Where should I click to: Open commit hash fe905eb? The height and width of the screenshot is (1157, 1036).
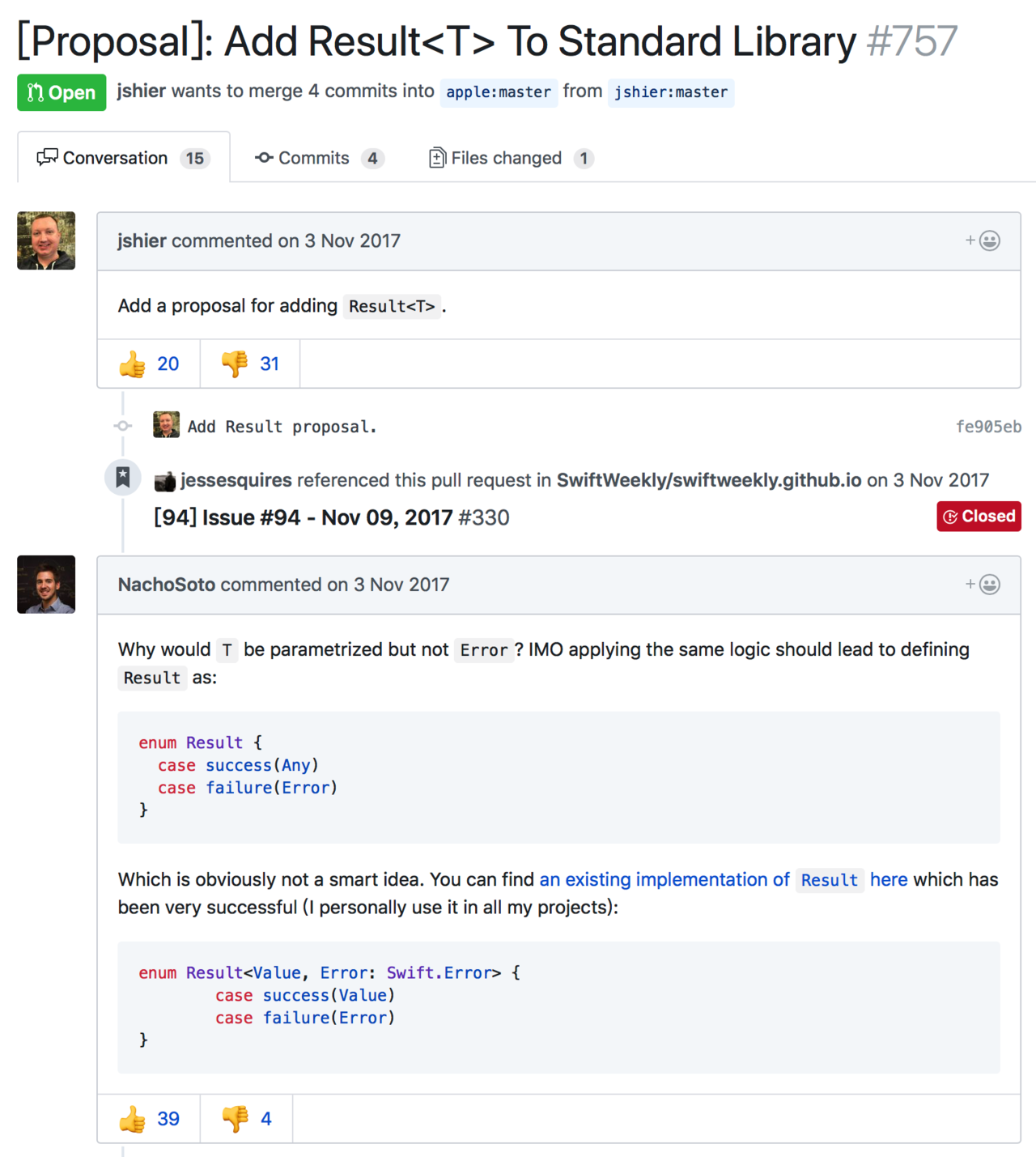(988, 427)
